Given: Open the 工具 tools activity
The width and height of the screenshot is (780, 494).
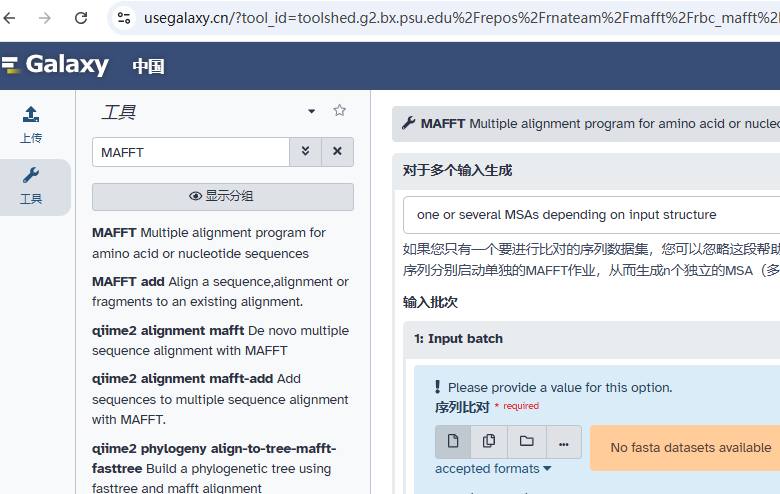Looking at the screenshot, I should [31, 187].
